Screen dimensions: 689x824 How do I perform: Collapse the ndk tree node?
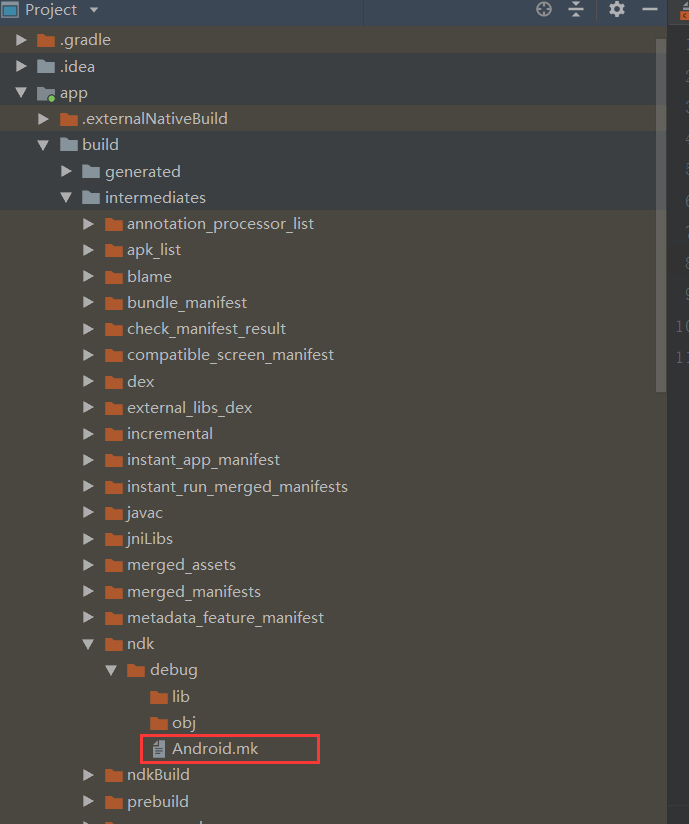point(89,643)
